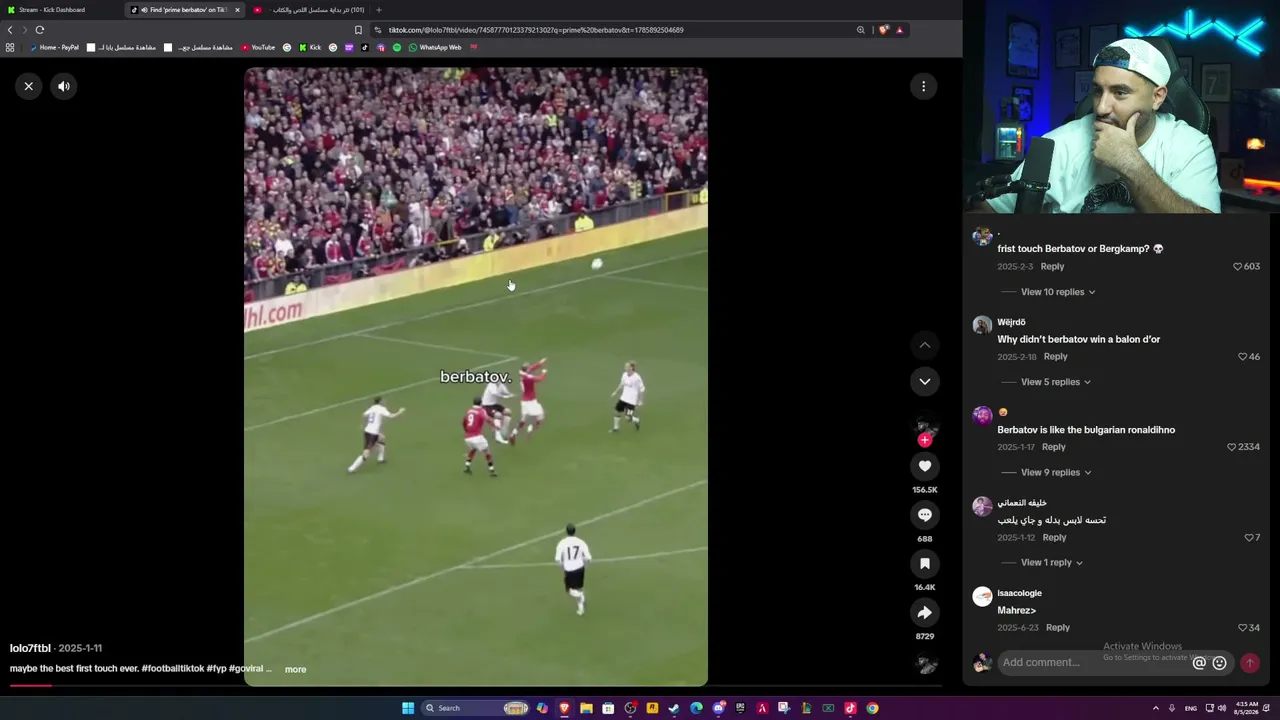
Task: Like the 'Mahrez>' comment with 34 likes
Action: coord(1242,628)
